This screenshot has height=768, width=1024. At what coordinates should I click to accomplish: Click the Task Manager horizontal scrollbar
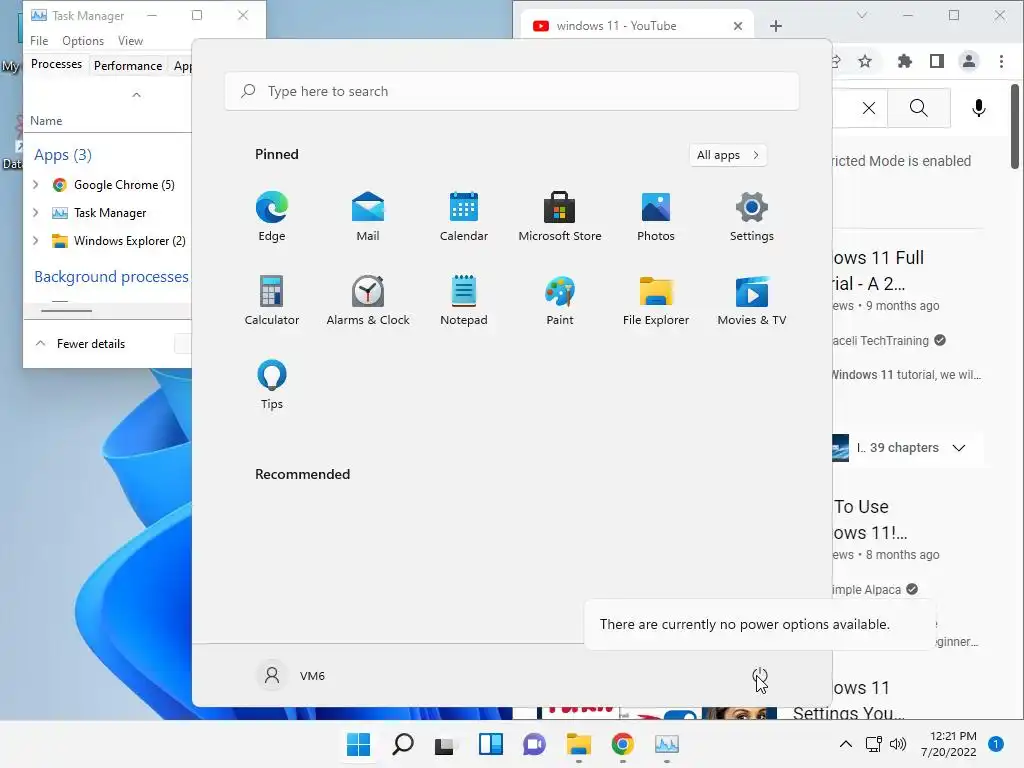(67, 310)
